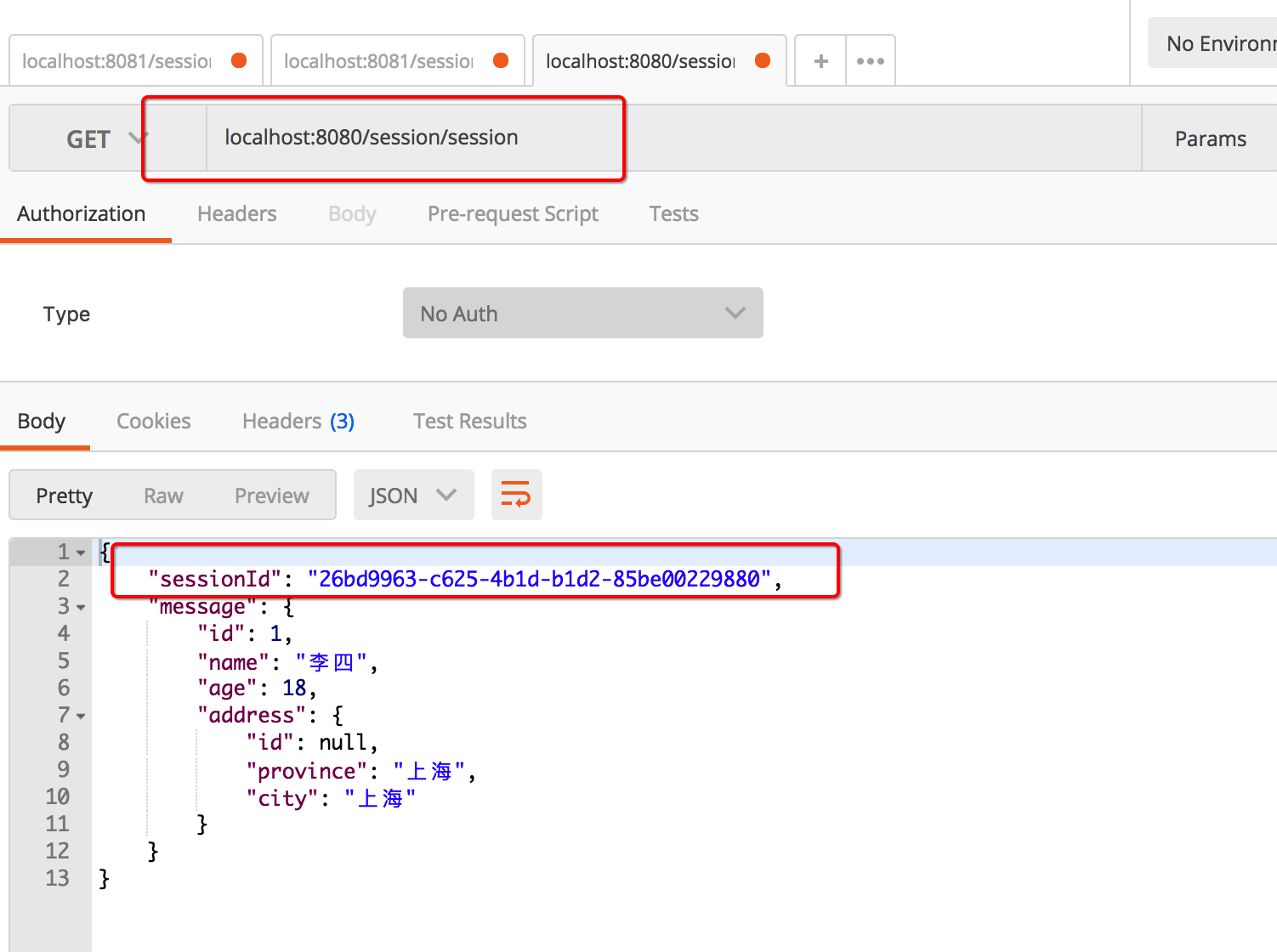Click the Params button
Image resolution: width=1277 pixels, height=952 pixels.
click(1210, 139)
